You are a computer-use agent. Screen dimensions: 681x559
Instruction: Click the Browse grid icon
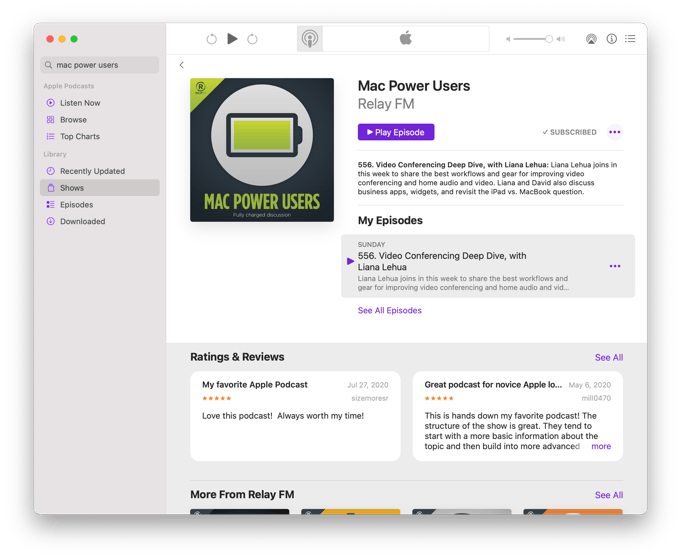[51, 119]
